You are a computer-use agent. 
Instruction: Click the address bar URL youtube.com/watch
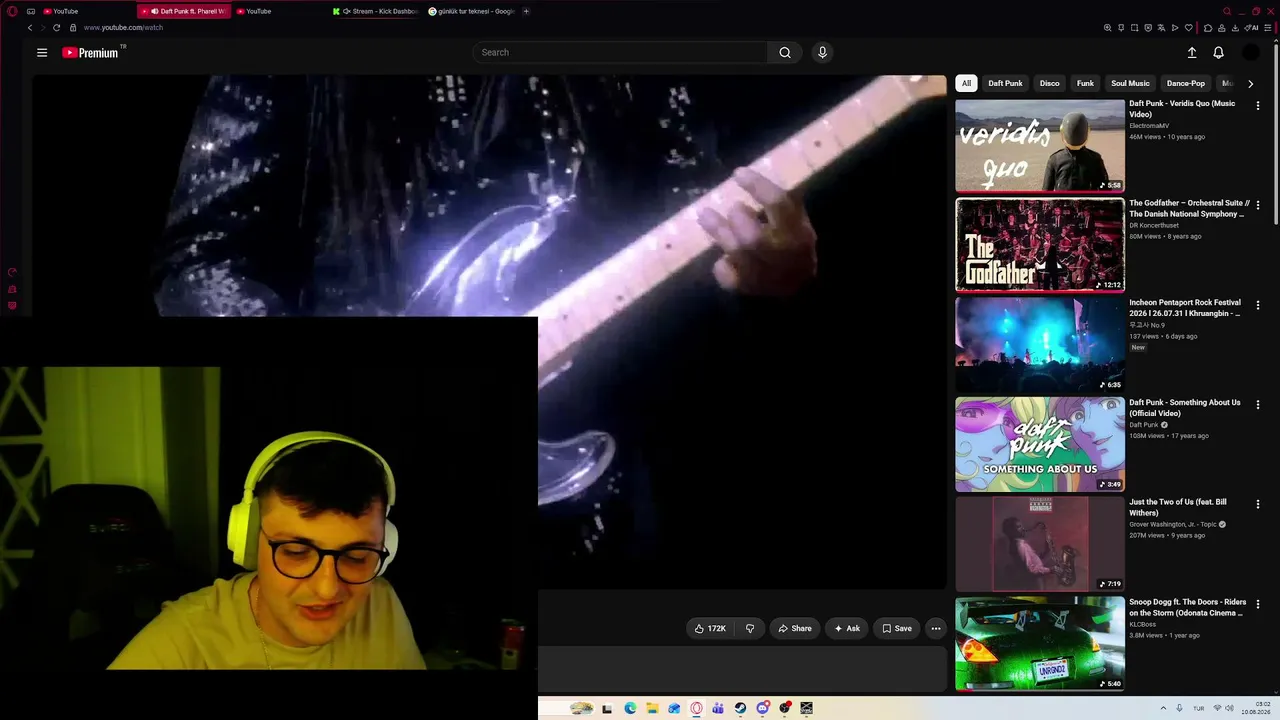[123, 28]
